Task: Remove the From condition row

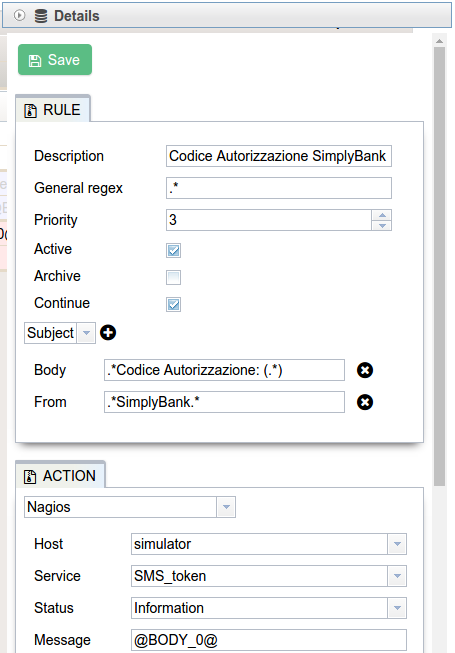Action: pyautogui.click(x=365, y=402)
